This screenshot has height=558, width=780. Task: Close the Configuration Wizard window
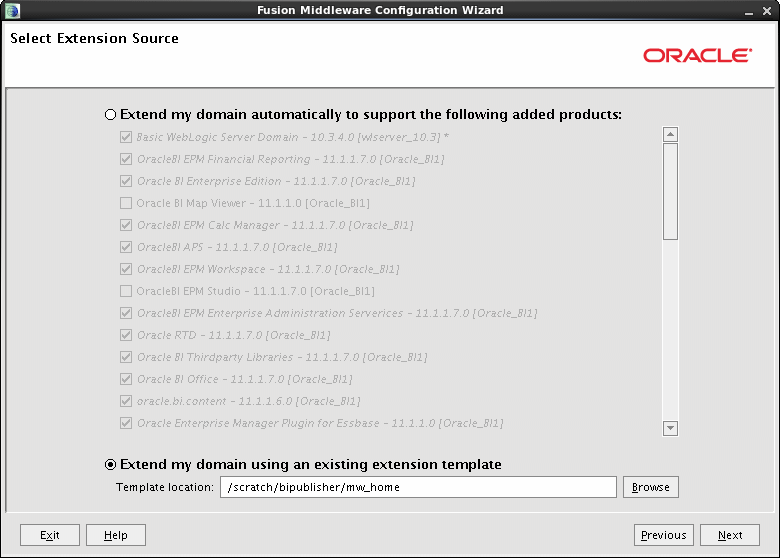767,11
